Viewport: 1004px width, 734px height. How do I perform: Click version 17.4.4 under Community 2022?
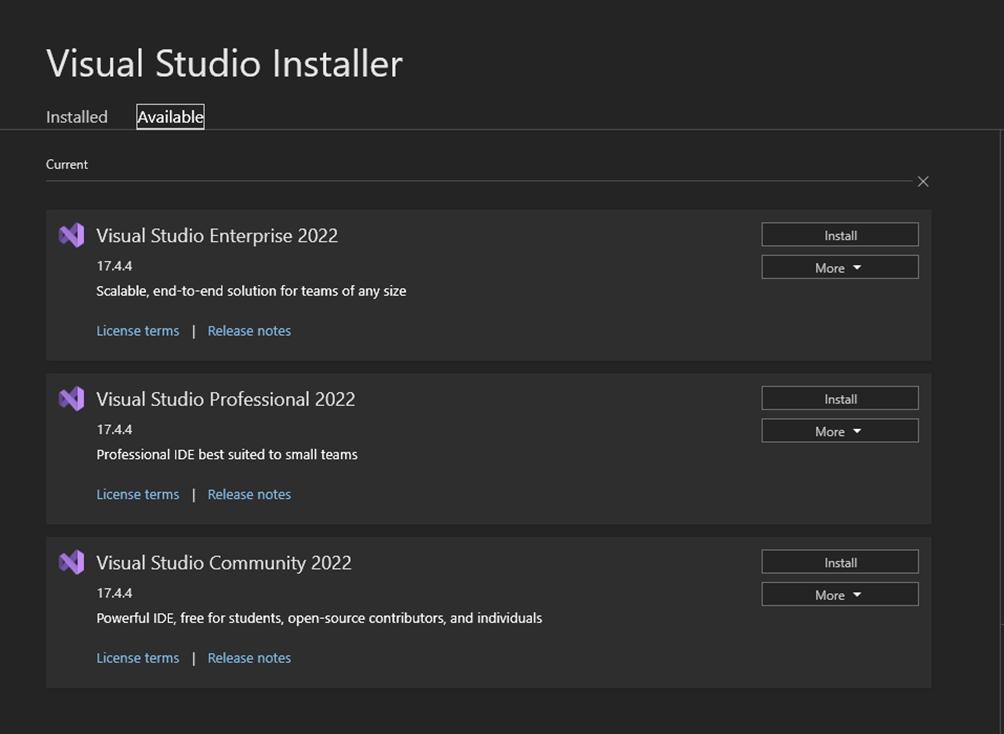tap(114, 593)
